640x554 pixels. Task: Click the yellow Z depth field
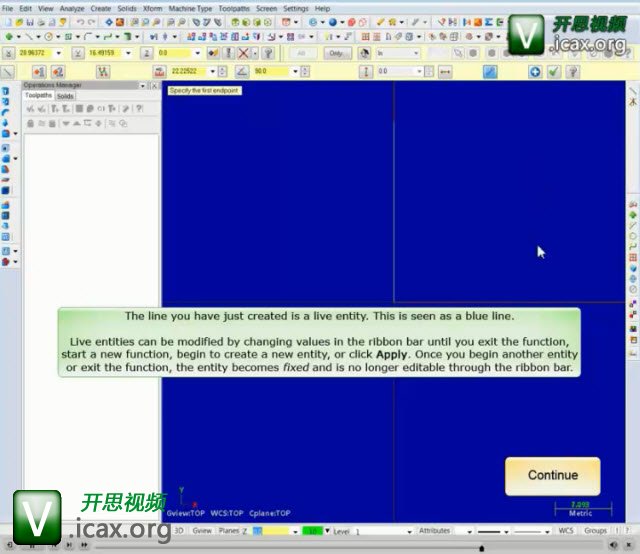click(271, 531)
